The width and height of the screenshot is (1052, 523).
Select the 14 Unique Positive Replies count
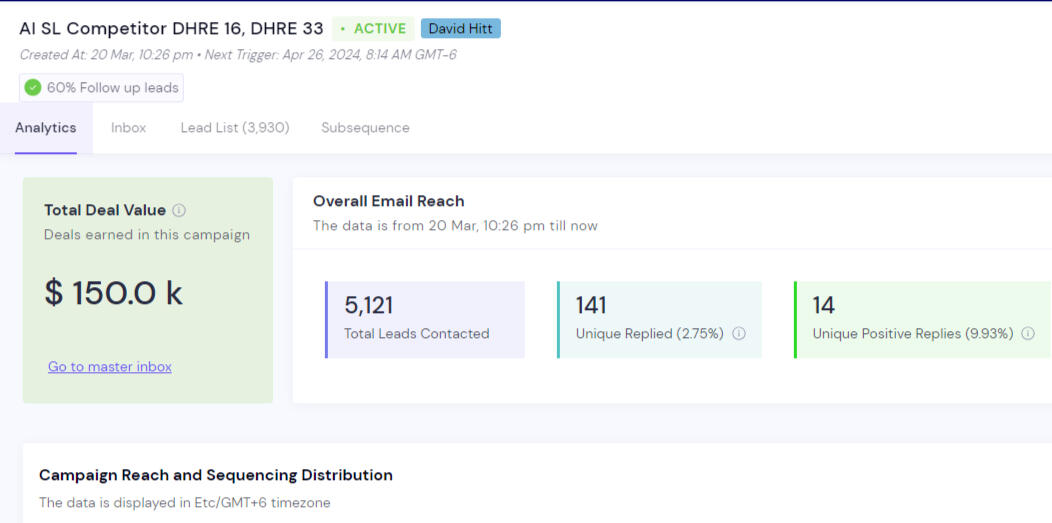[824, 305]
